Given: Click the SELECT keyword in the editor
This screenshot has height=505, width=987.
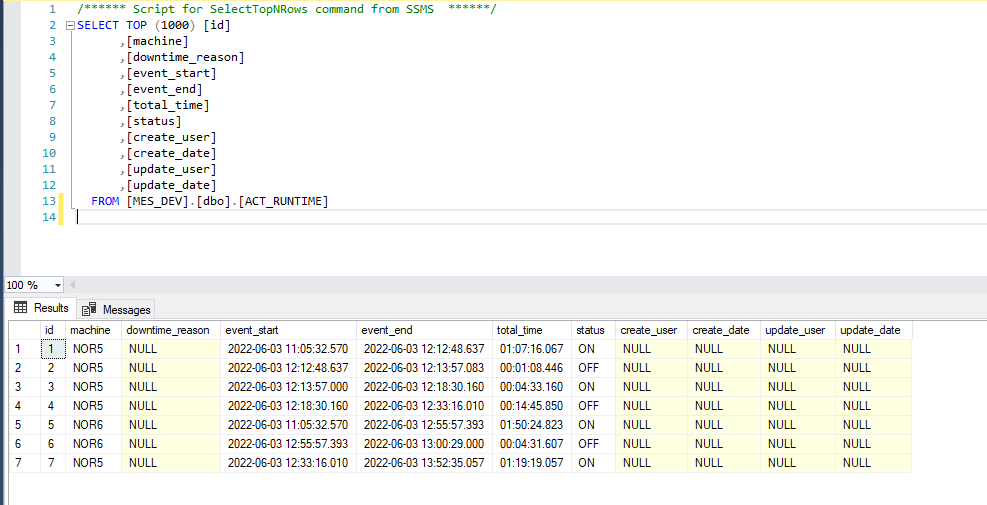Looking at the screenshot, I should (98, 26).
